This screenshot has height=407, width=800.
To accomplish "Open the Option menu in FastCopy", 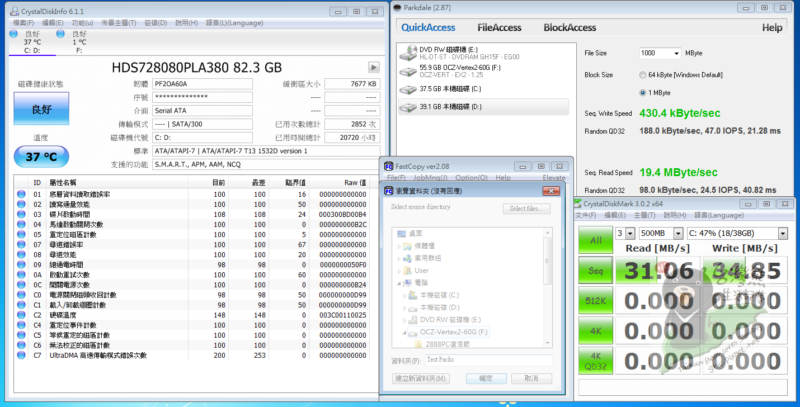I will point(471,177).
